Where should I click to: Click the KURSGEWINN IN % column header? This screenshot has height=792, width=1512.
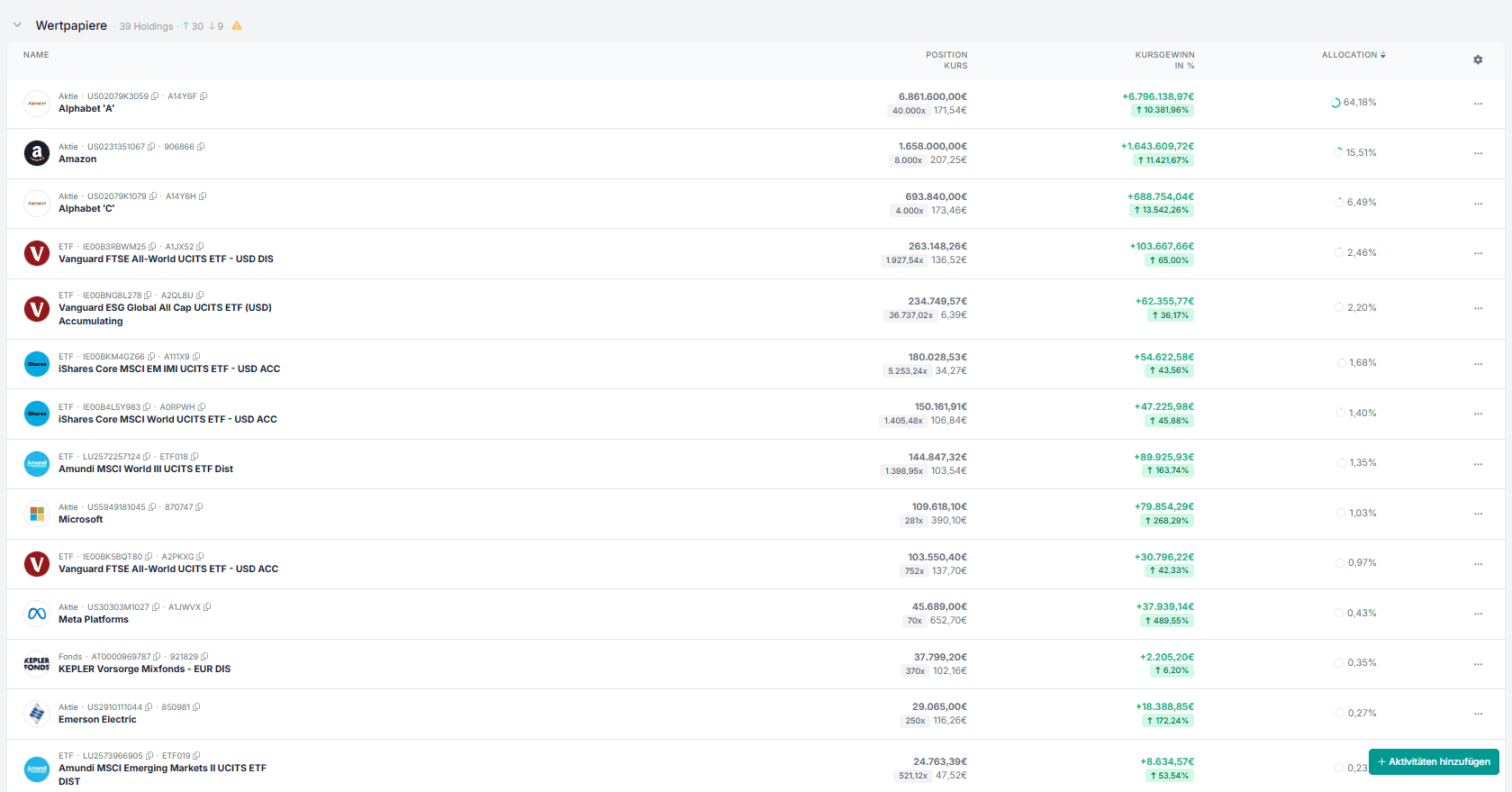1164,60
